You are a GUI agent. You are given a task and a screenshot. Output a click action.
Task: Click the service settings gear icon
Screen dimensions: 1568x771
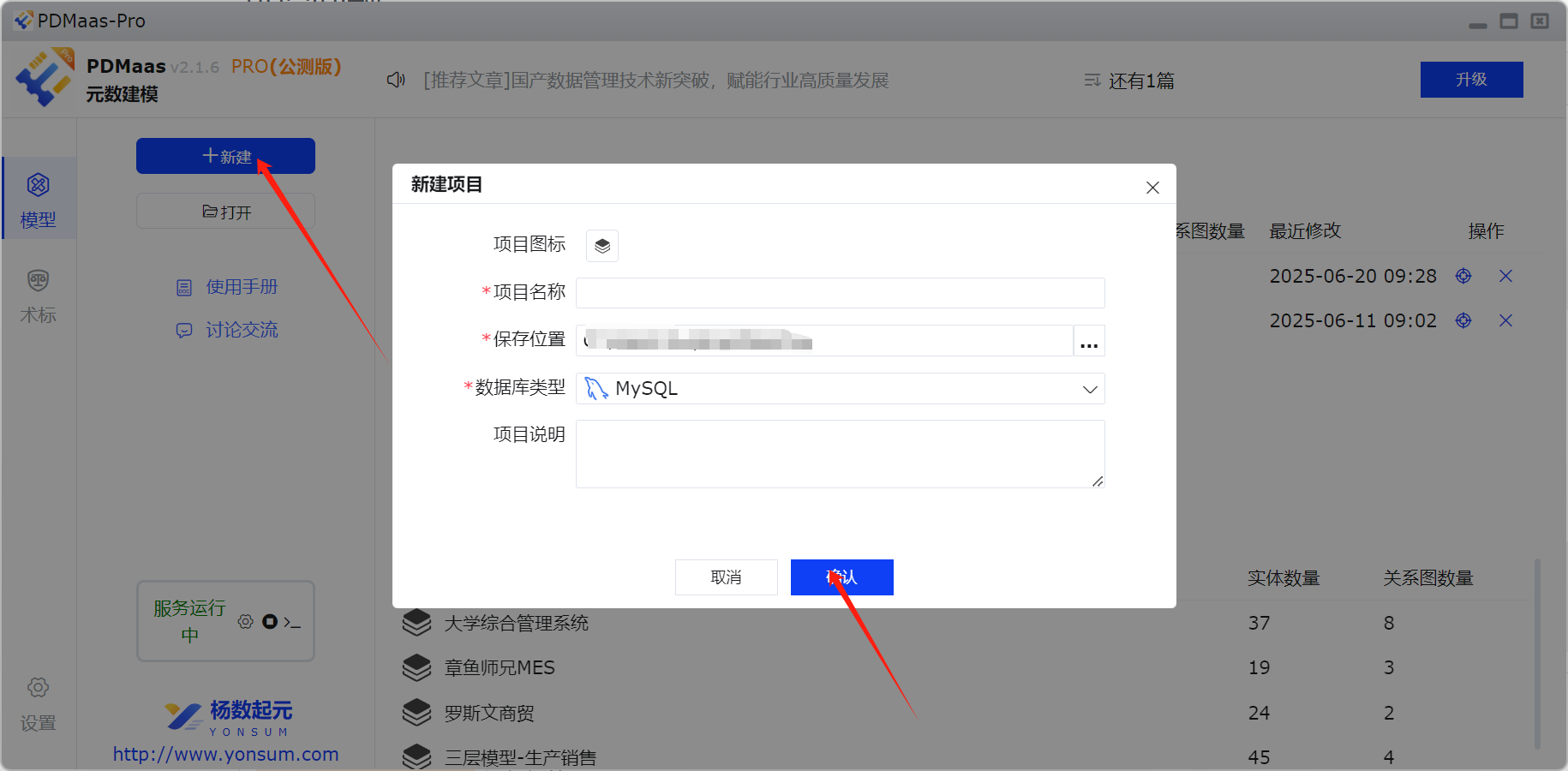[x=246, y=622]
